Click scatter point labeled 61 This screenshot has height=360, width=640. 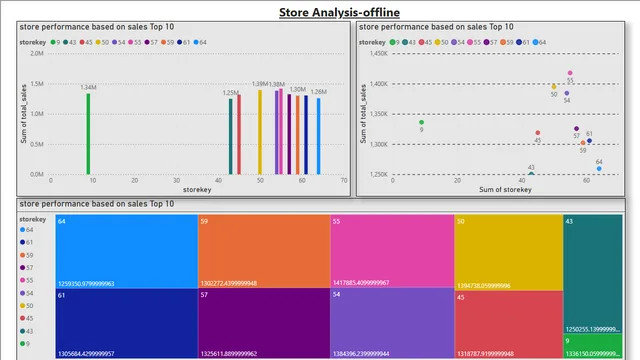(x=589, y=141)
